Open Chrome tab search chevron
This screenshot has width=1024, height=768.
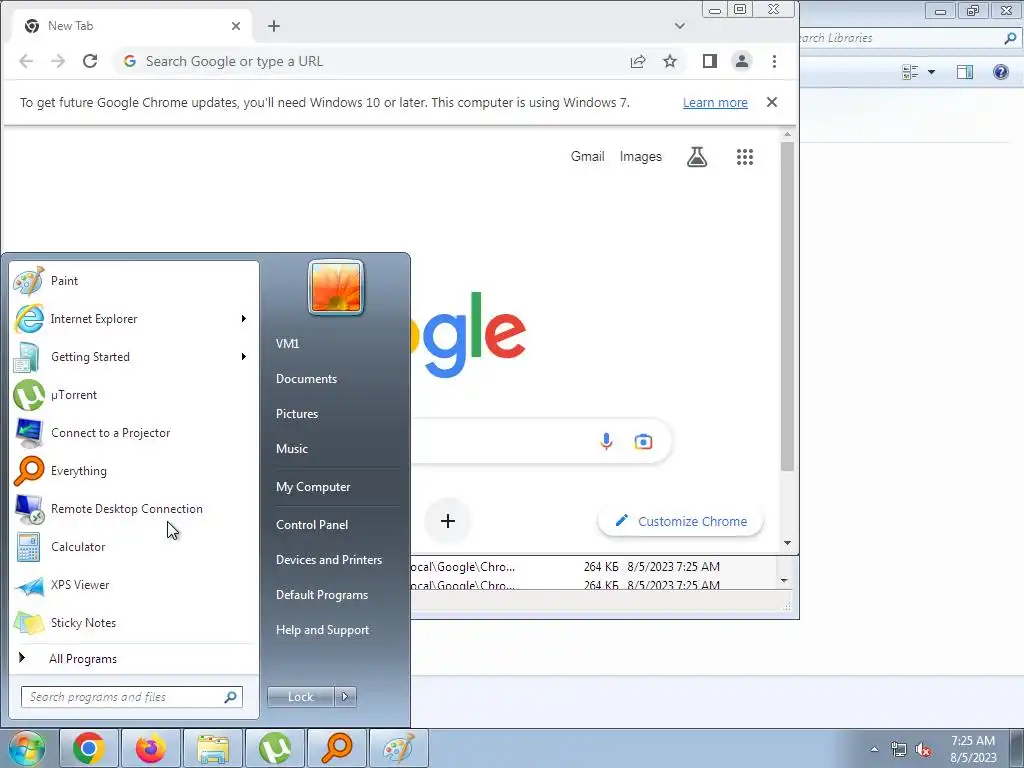click(680, 26)
